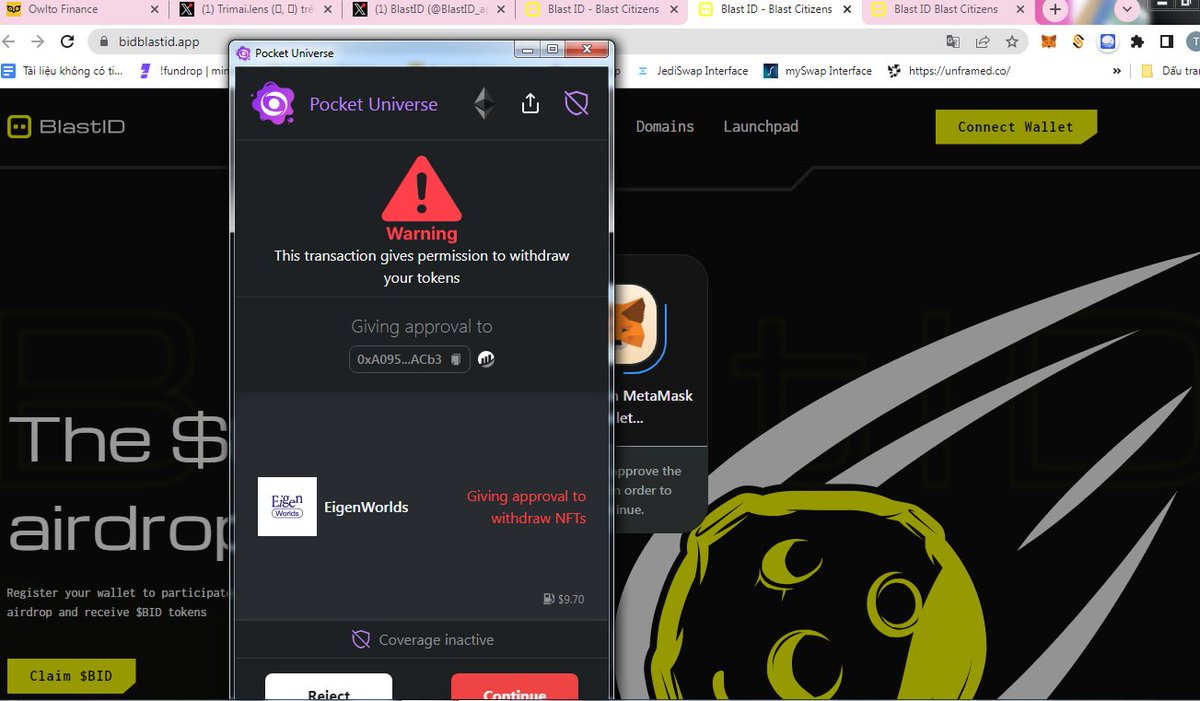
Task: Open the Launchpad menu on BlastID
Action: click(x=761, y=126)
